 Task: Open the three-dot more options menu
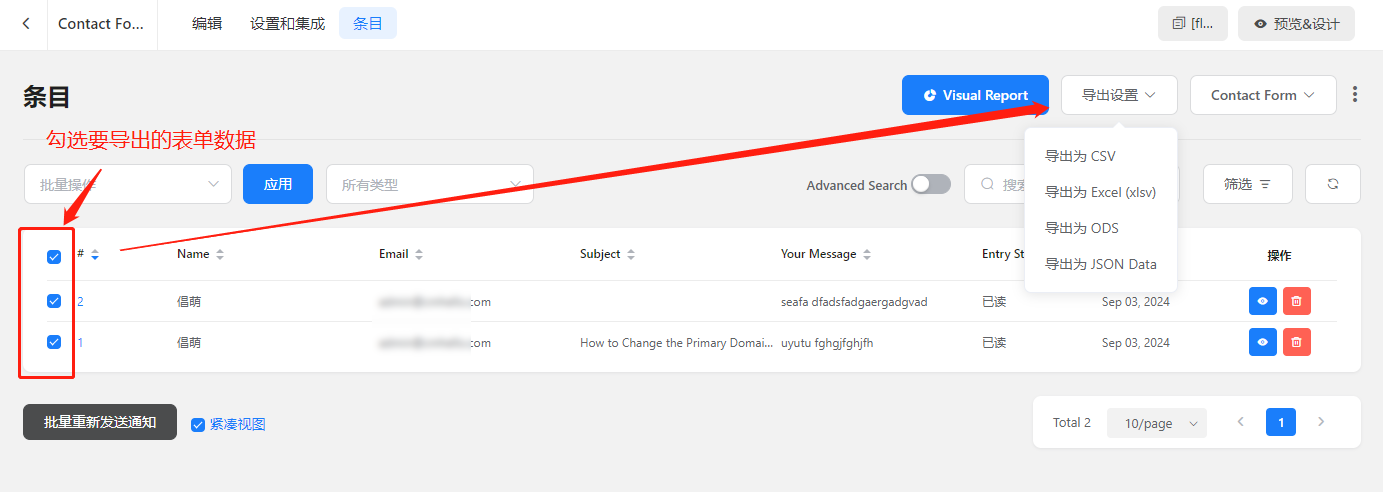tap(1355, 95)
